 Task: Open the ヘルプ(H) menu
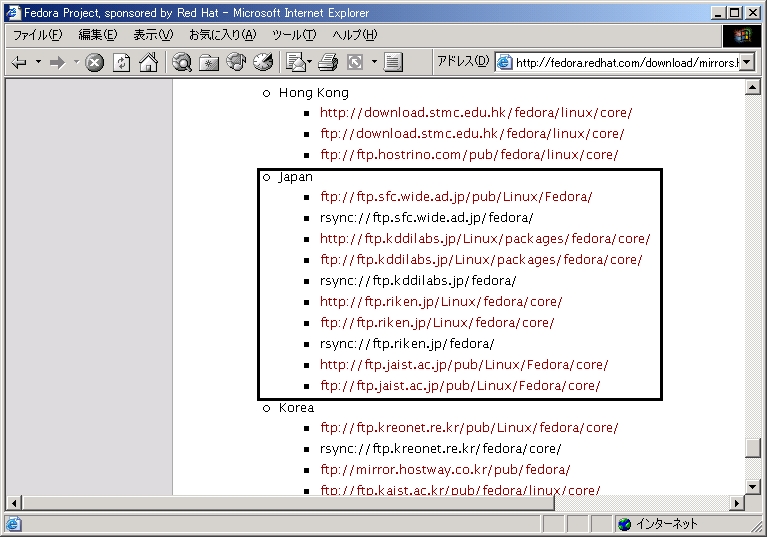pyautogui.click(x=355, y=35)
